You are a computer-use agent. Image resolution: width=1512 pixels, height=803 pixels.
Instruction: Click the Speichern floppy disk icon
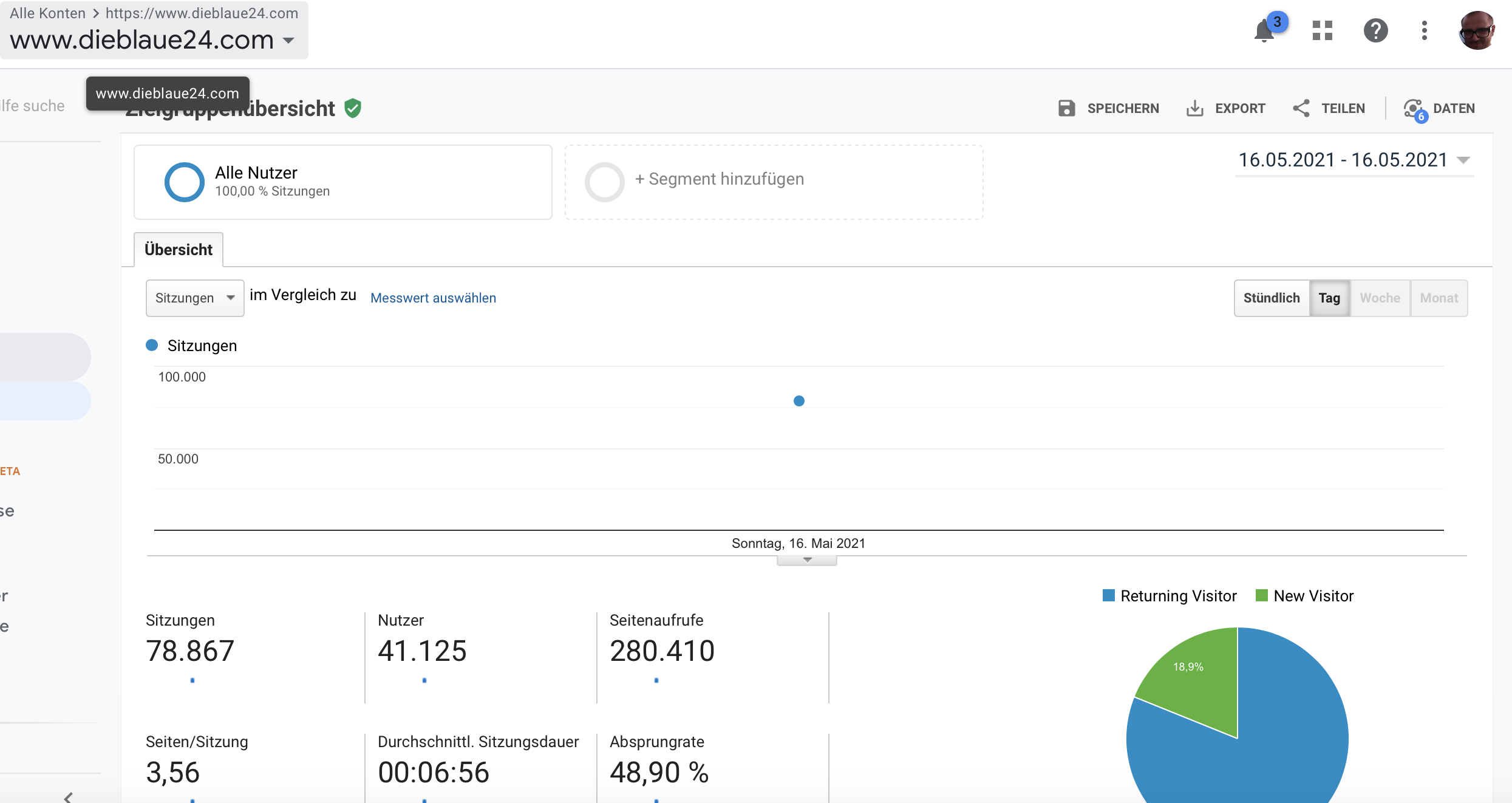(x=1066, y=108)
